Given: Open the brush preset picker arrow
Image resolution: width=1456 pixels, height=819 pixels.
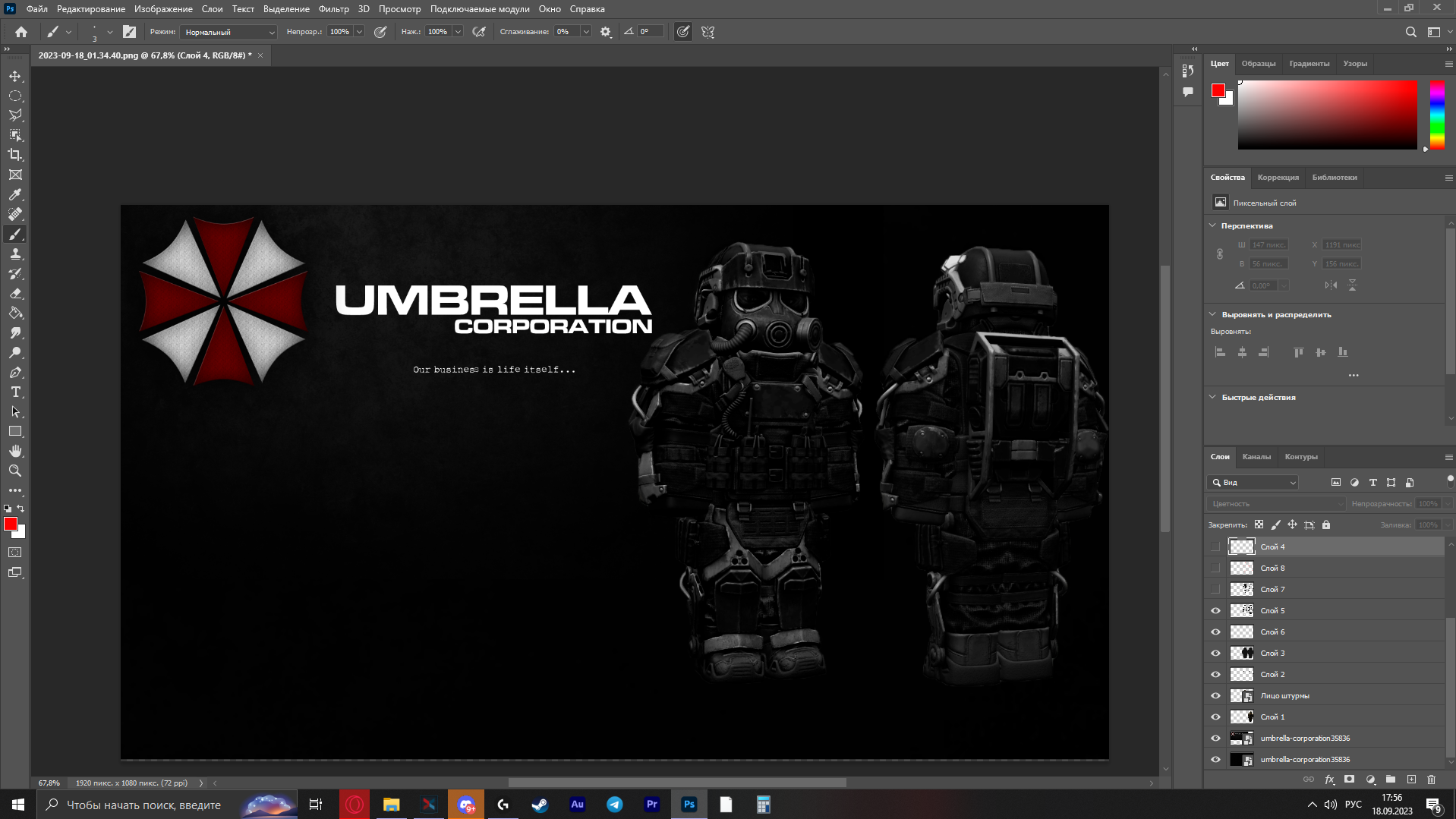Looking at the screenshot, I should pos(110,32).
